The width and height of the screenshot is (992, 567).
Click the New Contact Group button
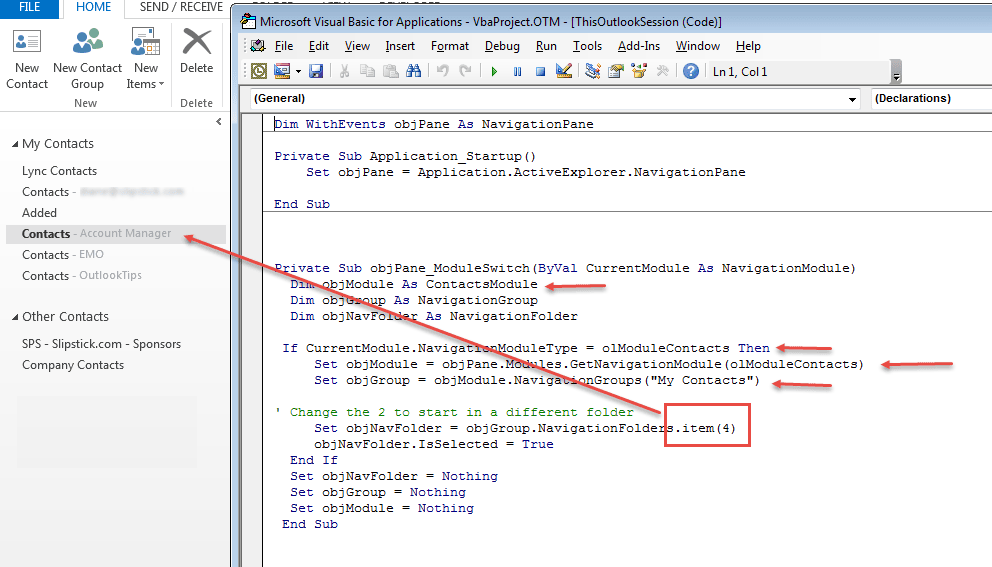(87, 59)
